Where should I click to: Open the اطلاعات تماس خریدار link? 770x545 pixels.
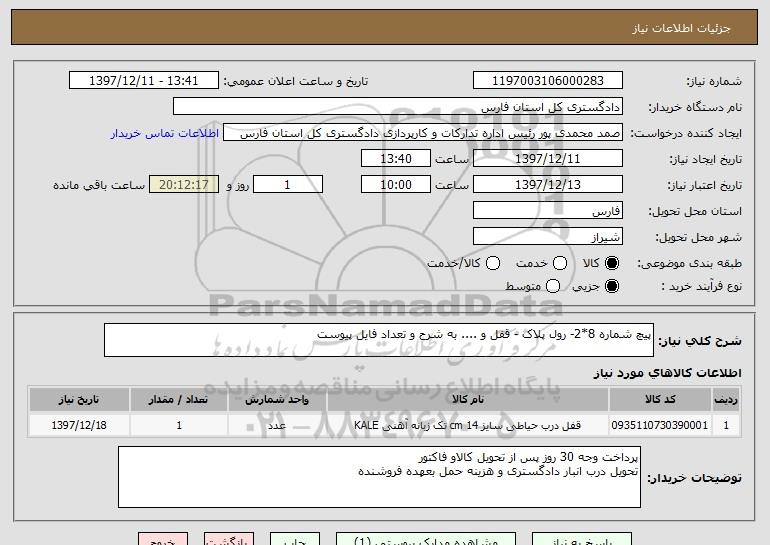pyautogui.click(x=165, y=133)
